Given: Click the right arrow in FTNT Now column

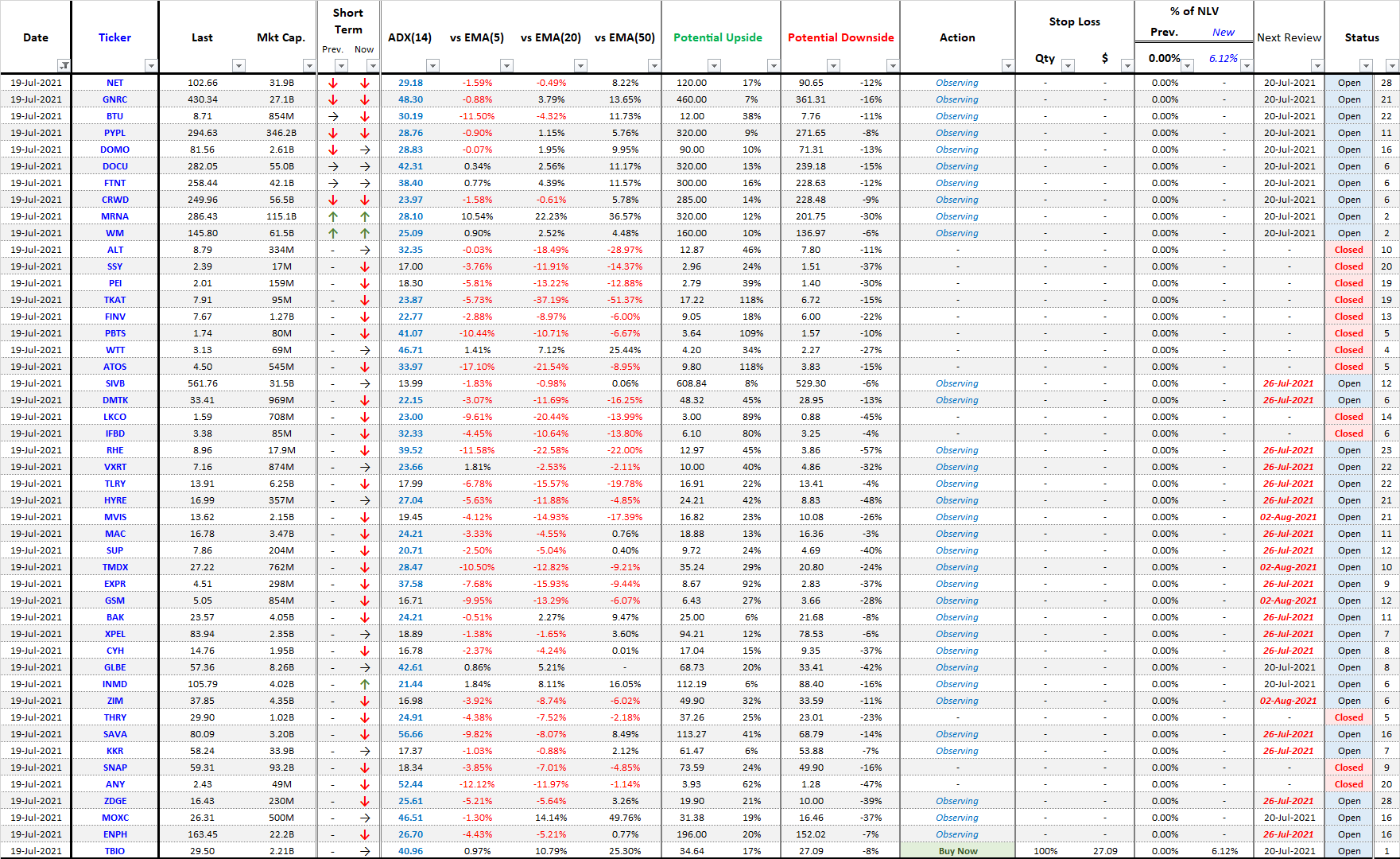Looking at the screenshot, I should 365,183.
